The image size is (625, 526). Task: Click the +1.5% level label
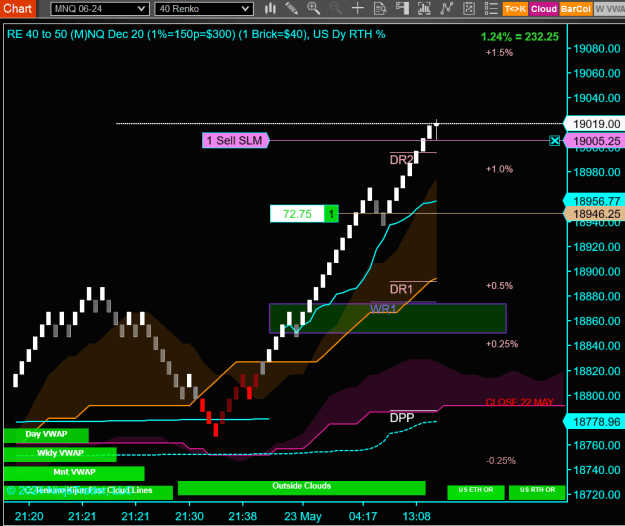(x=499, y=53)
